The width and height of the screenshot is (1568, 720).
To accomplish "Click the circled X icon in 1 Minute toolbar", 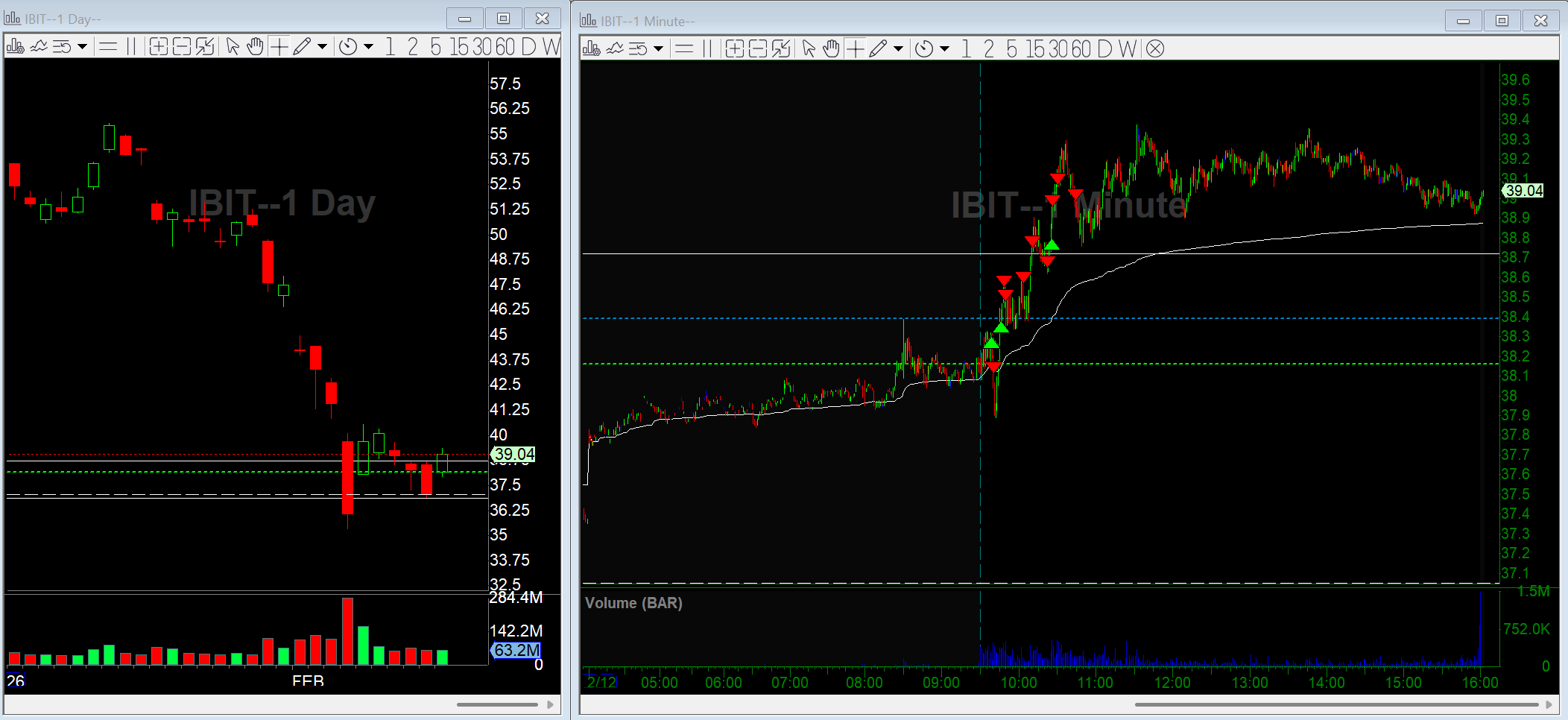I will pyautogui.click(x=1155, y=49).
